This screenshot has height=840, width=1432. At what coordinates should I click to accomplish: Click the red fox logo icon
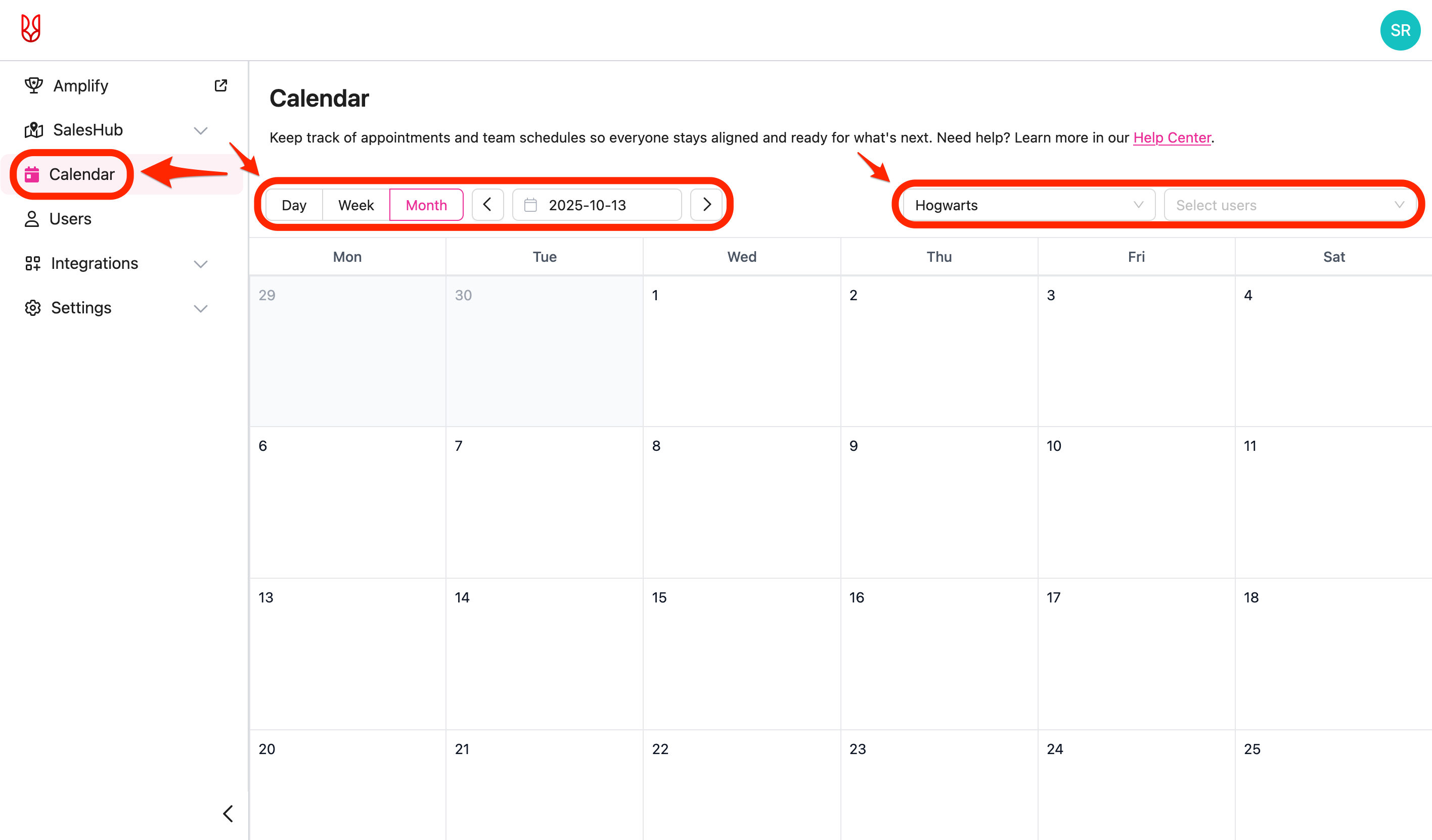[x=31, y=28]
